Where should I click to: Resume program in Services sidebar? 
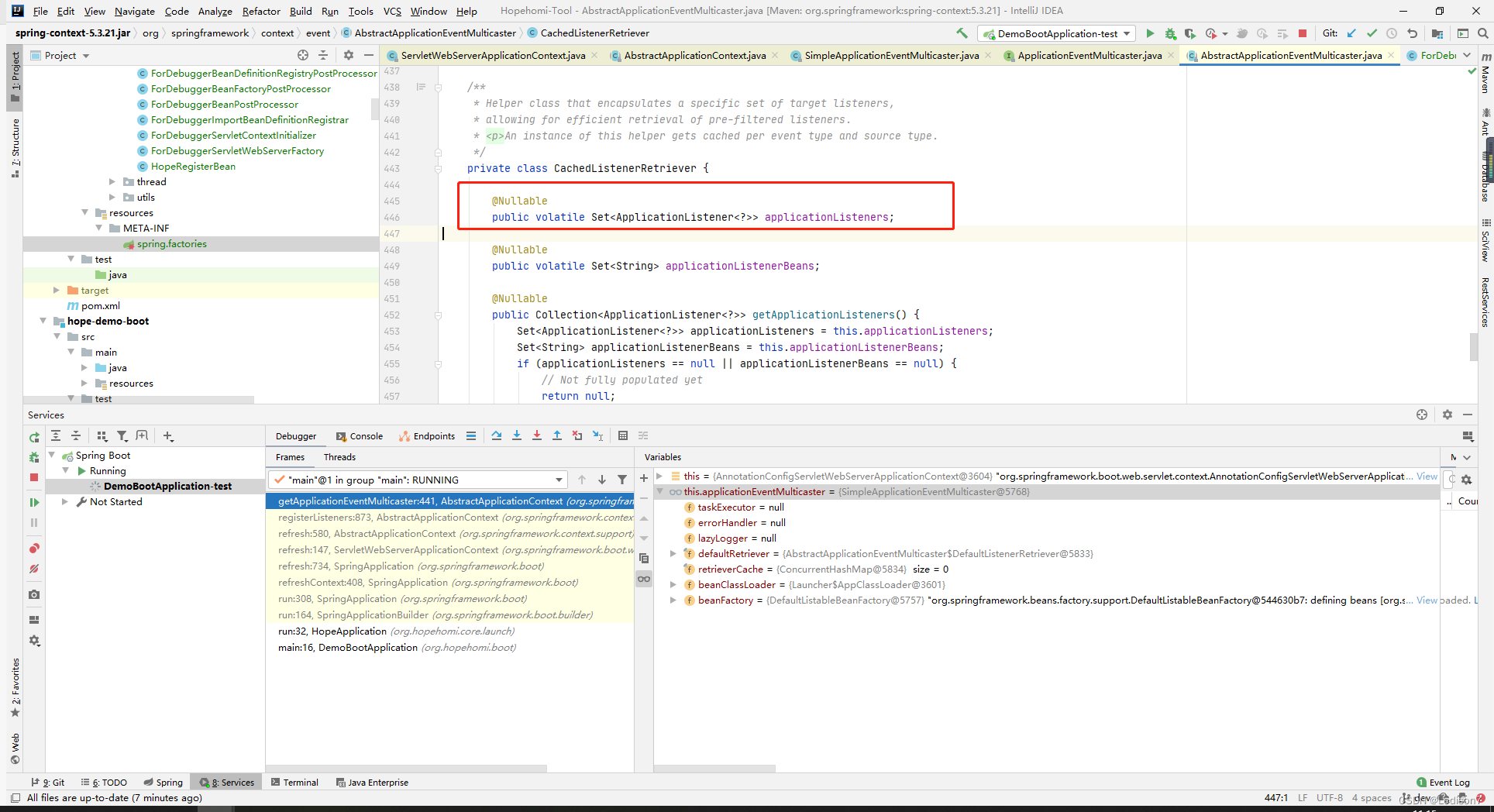tap(34, 502)
